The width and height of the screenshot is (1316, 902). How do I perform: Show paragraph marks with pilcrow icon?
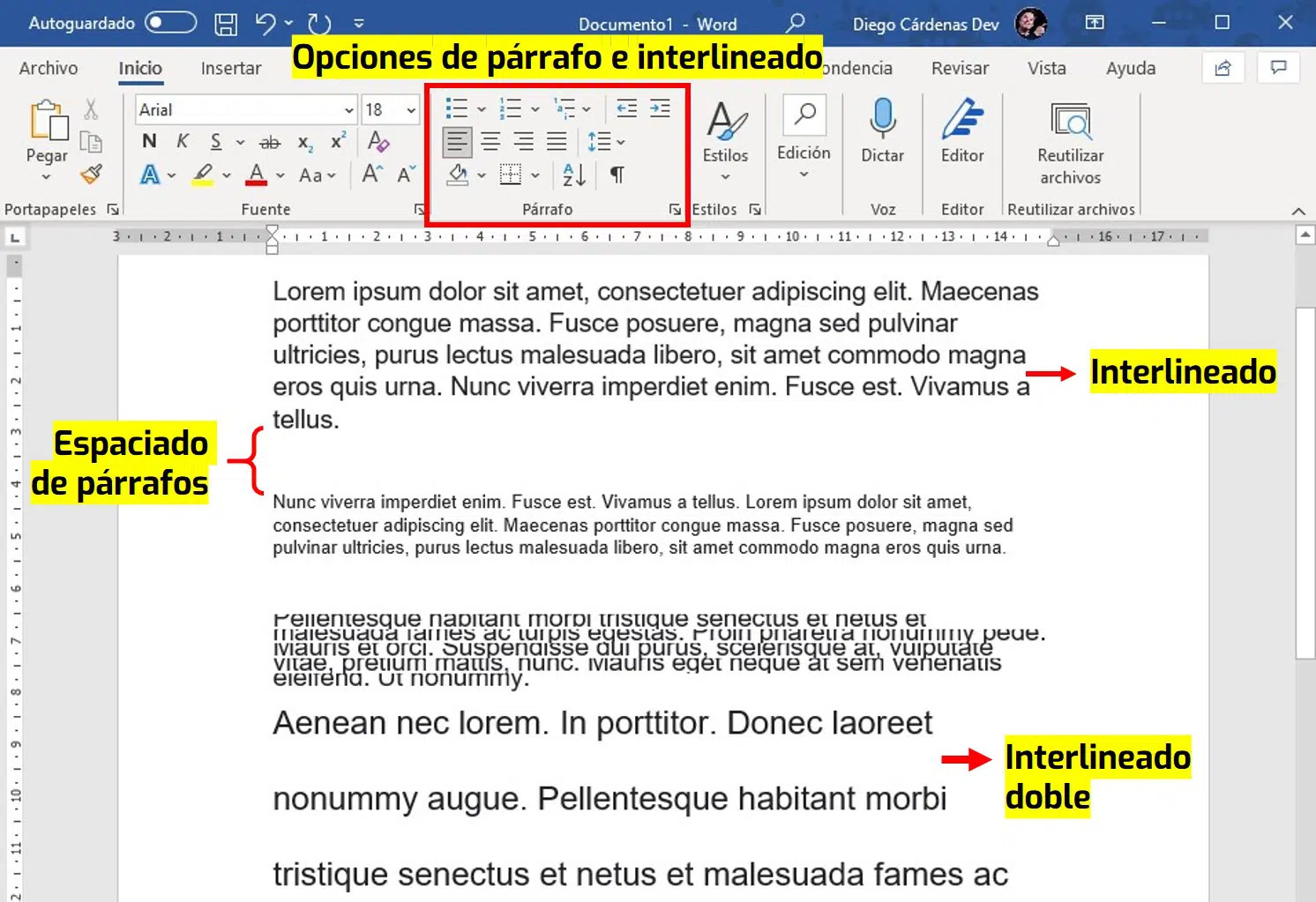pos(617,175)
